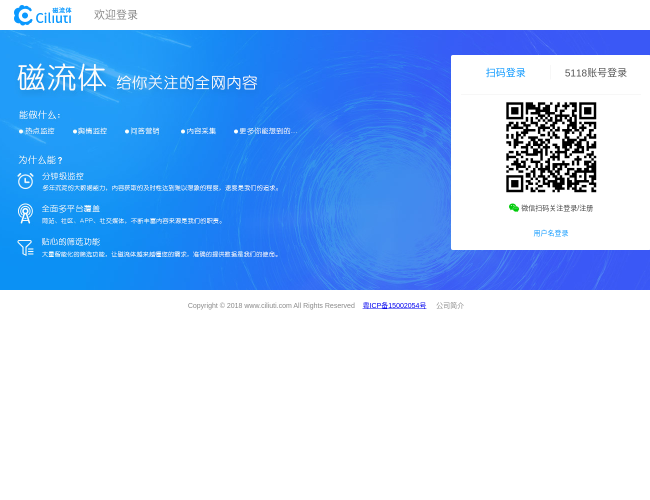The width and height of the screenshot is (650, 500).
Task: Select the 扫码登录 tab
Action: 505,73
